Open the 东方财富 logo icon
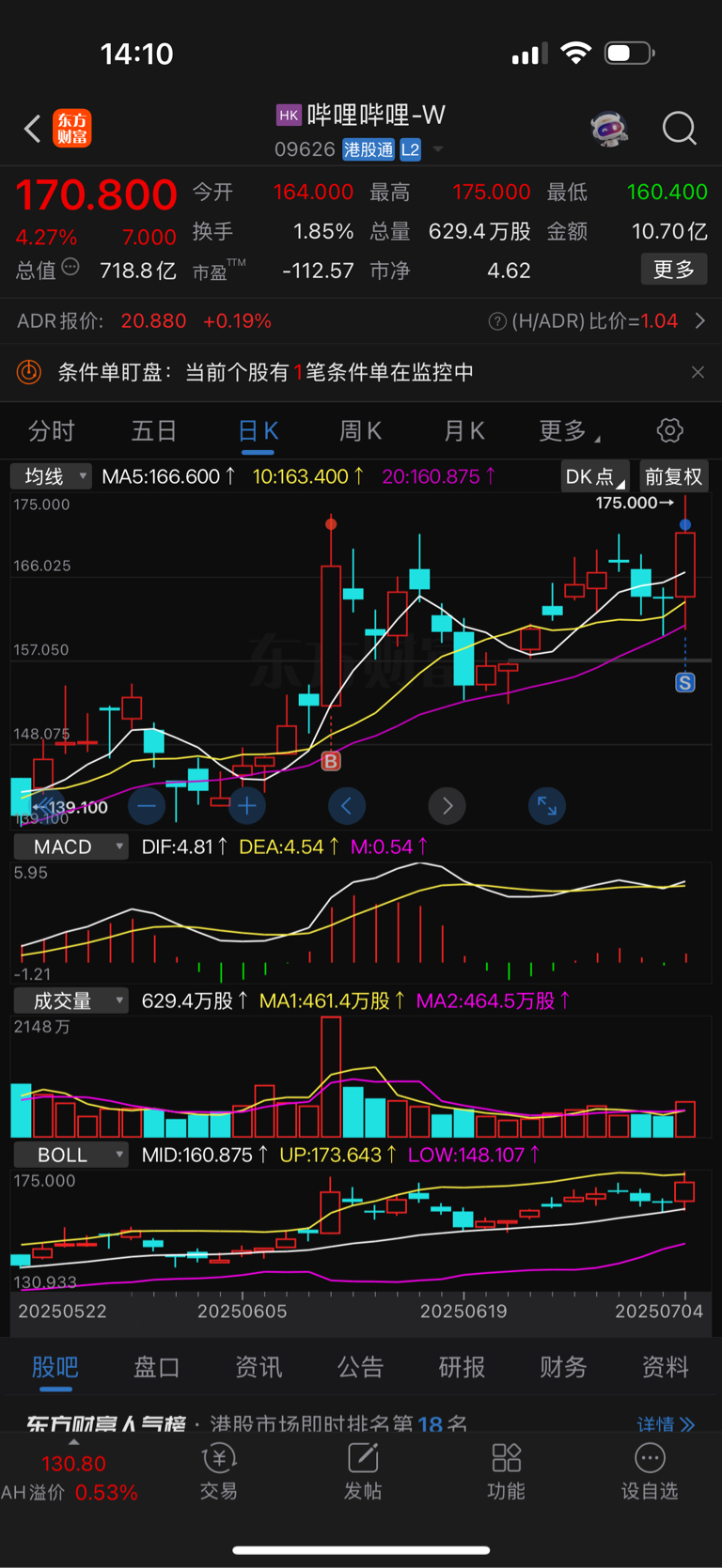This screenshot has height=1568, width=722. tap(72, 129)
